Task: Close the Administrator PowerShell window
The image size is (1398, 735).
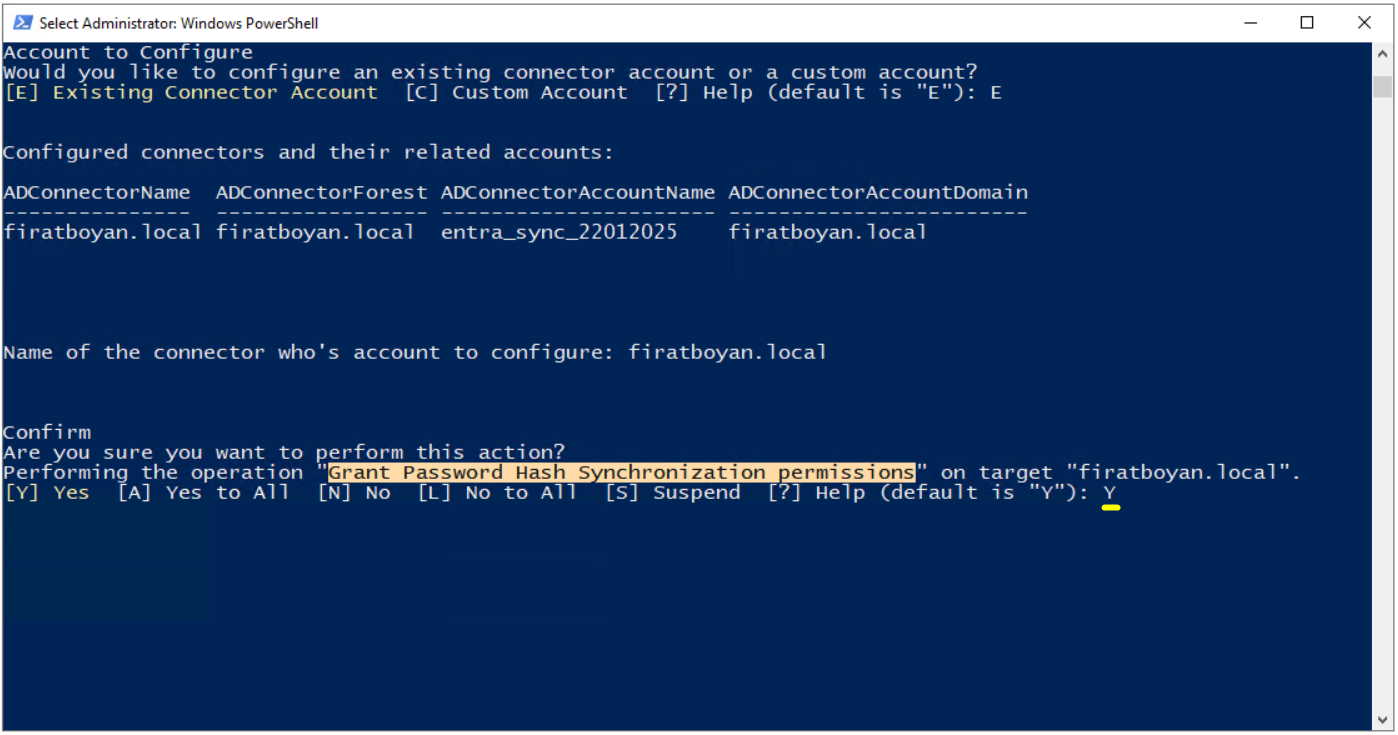Action: (x=1364, y=22)
